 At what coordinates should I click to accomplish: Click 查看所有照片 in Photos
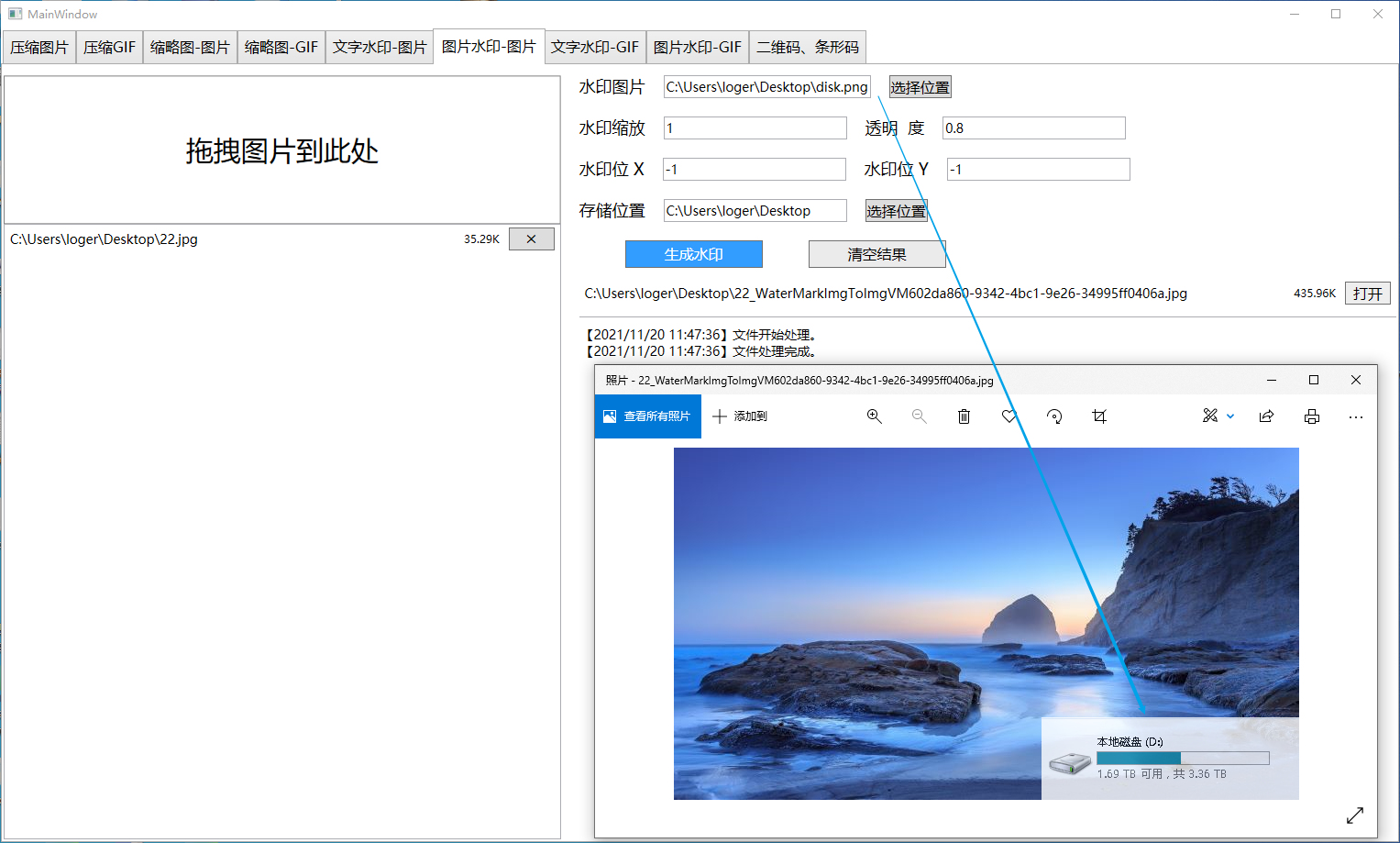pyautogui.click(x=648, y=416)
